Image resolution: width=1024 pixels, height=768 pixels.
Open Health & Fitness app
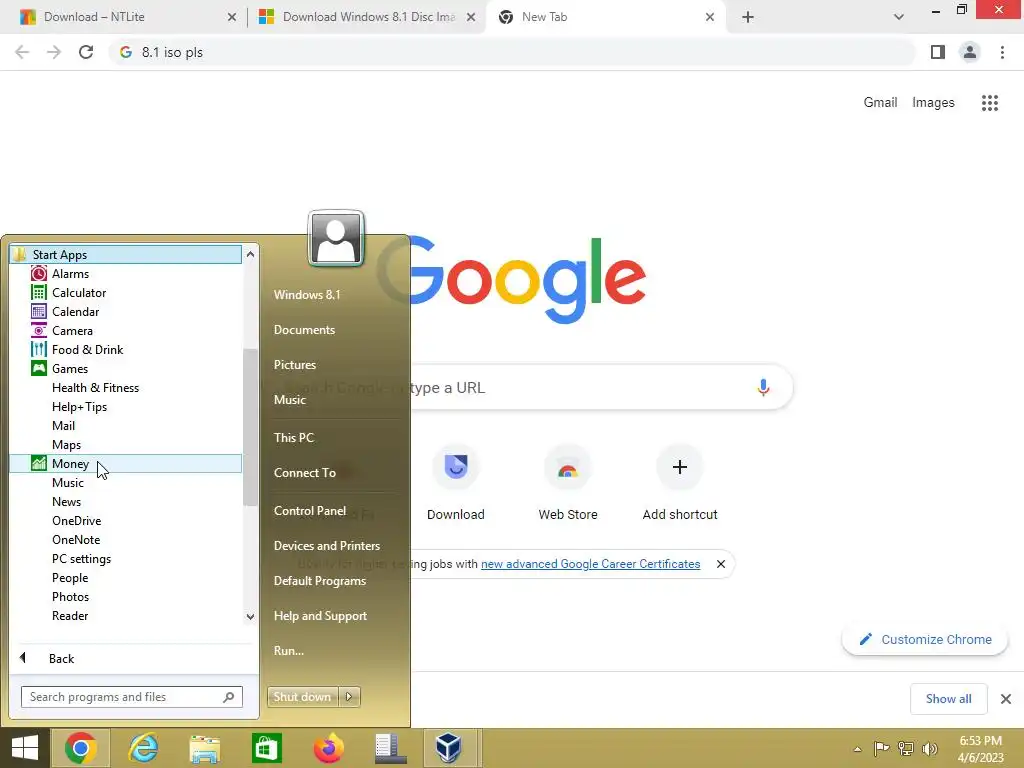coord(95,387)
